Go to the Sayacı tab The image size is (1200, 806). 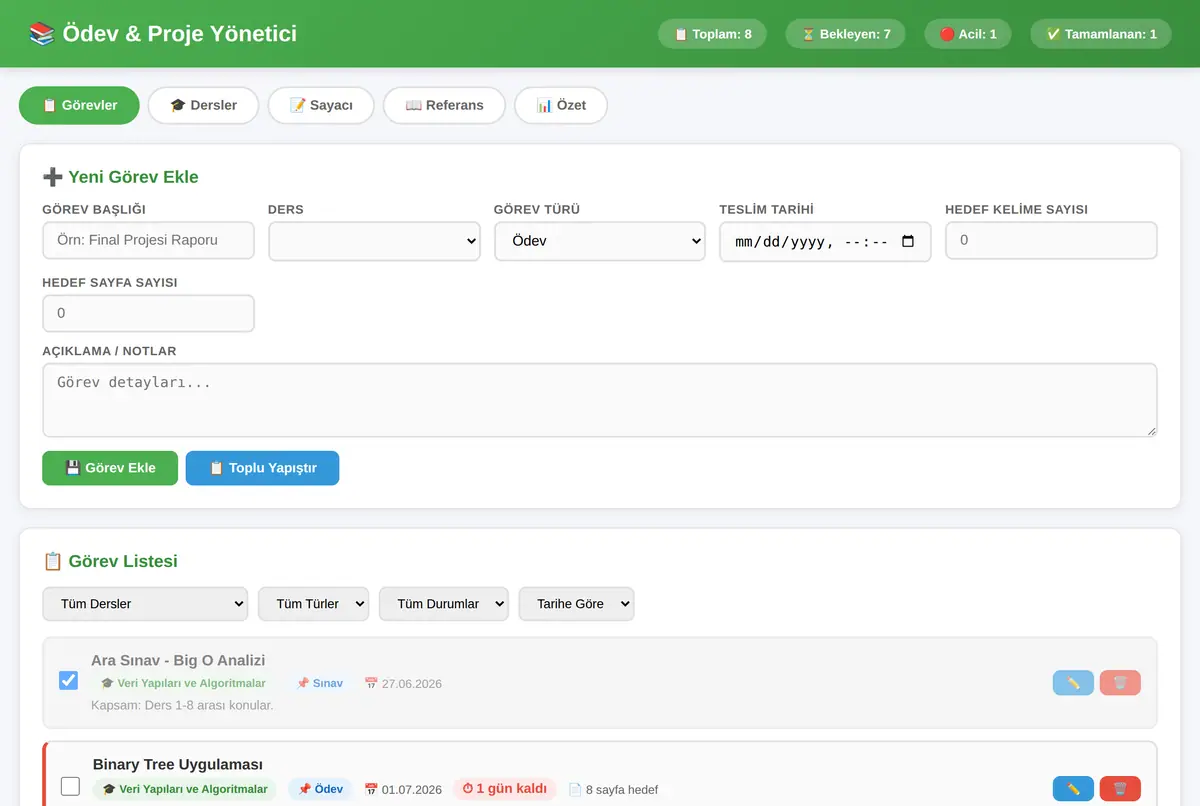point(321,105)
